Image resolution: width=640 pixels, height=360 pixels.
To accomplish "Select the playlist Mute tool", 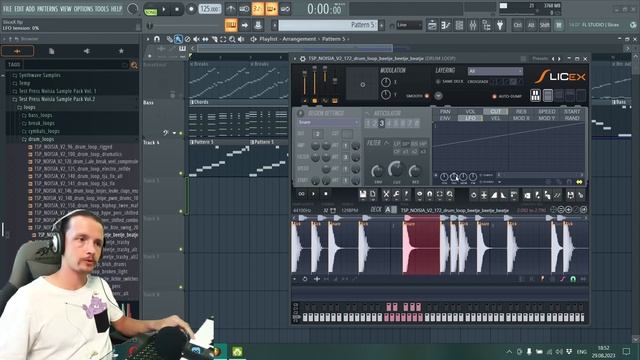I will point(196,39).
